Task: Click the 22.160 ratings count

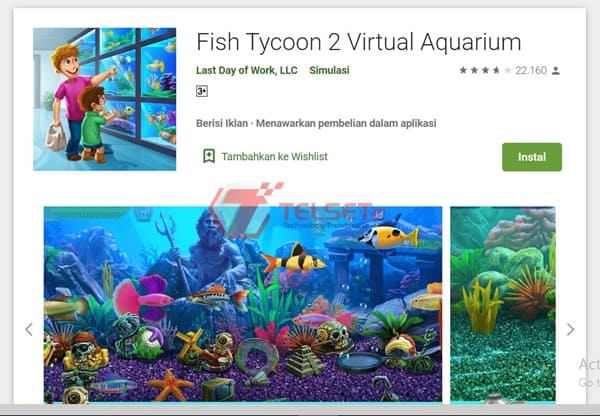Action: tap(531, 70)
